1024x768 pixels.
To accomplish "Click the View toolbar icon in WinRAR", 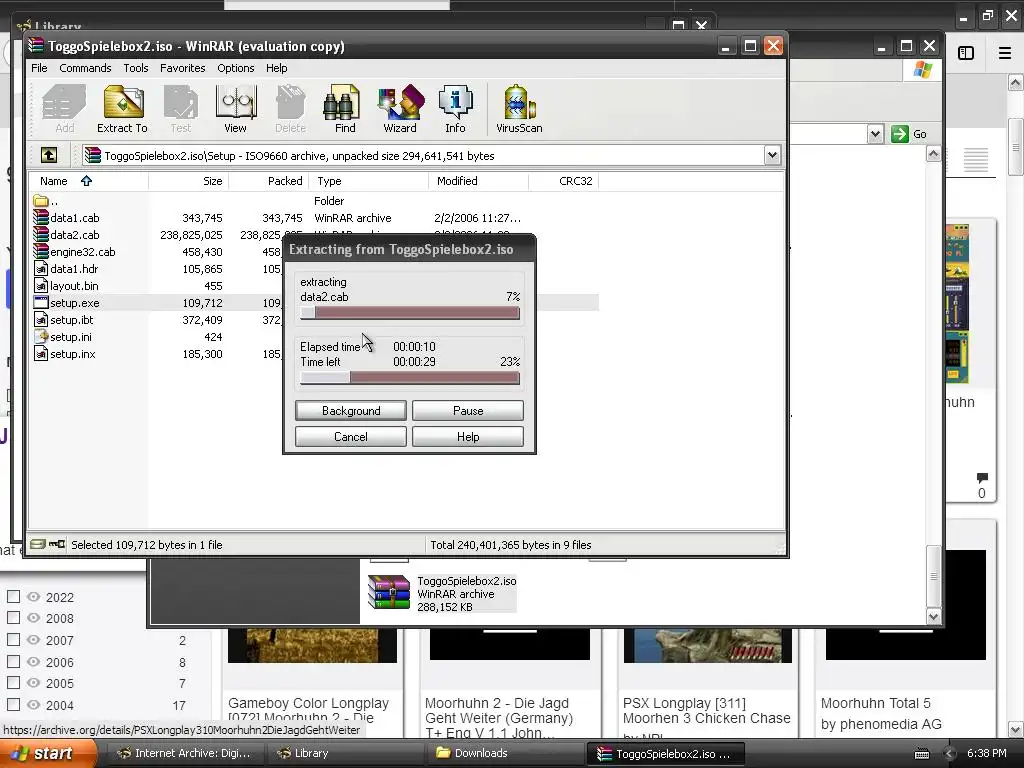I will click(236, 109).
